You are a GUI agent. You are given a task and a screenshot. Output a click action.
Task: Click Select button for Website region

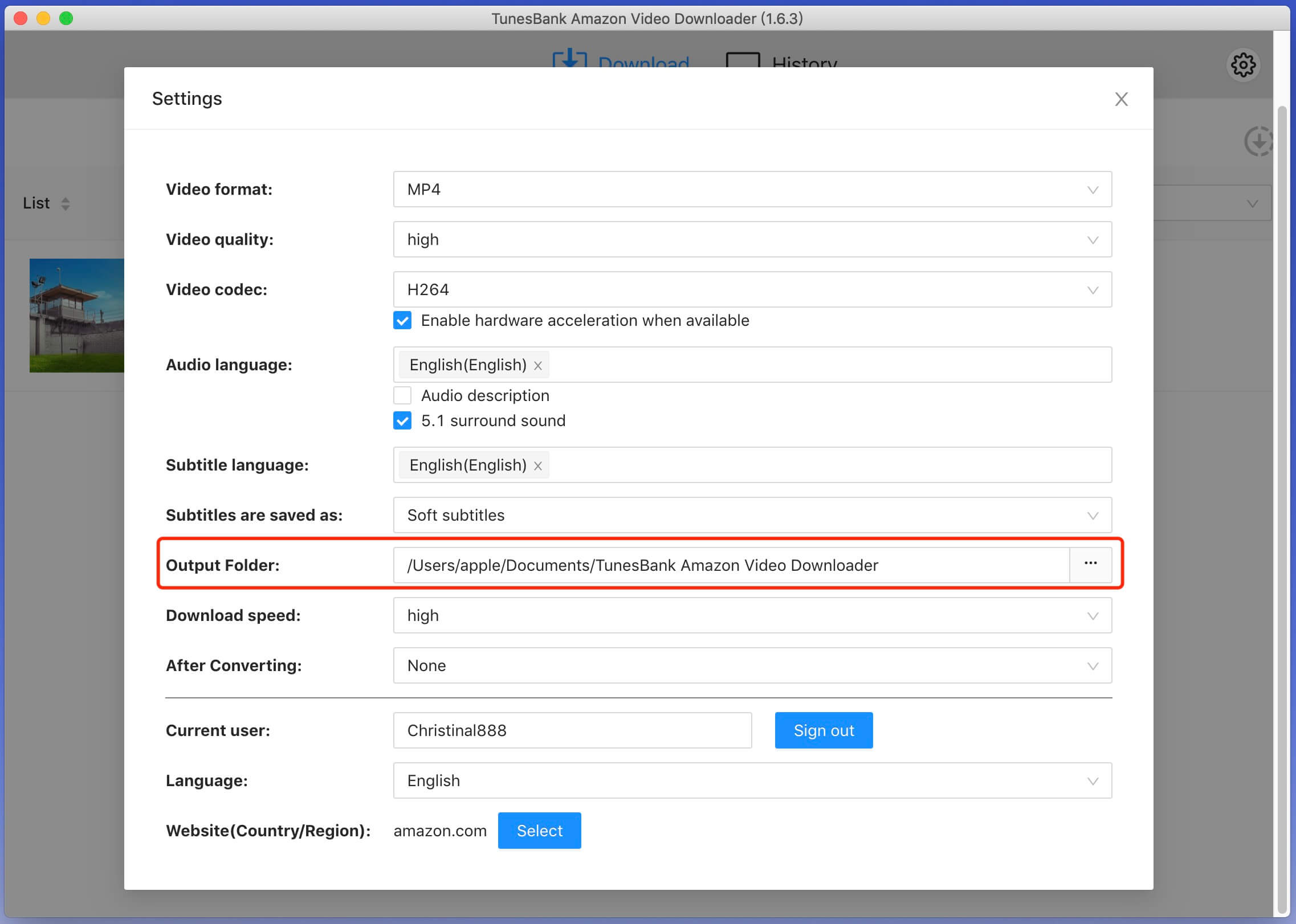click(539, 831)
